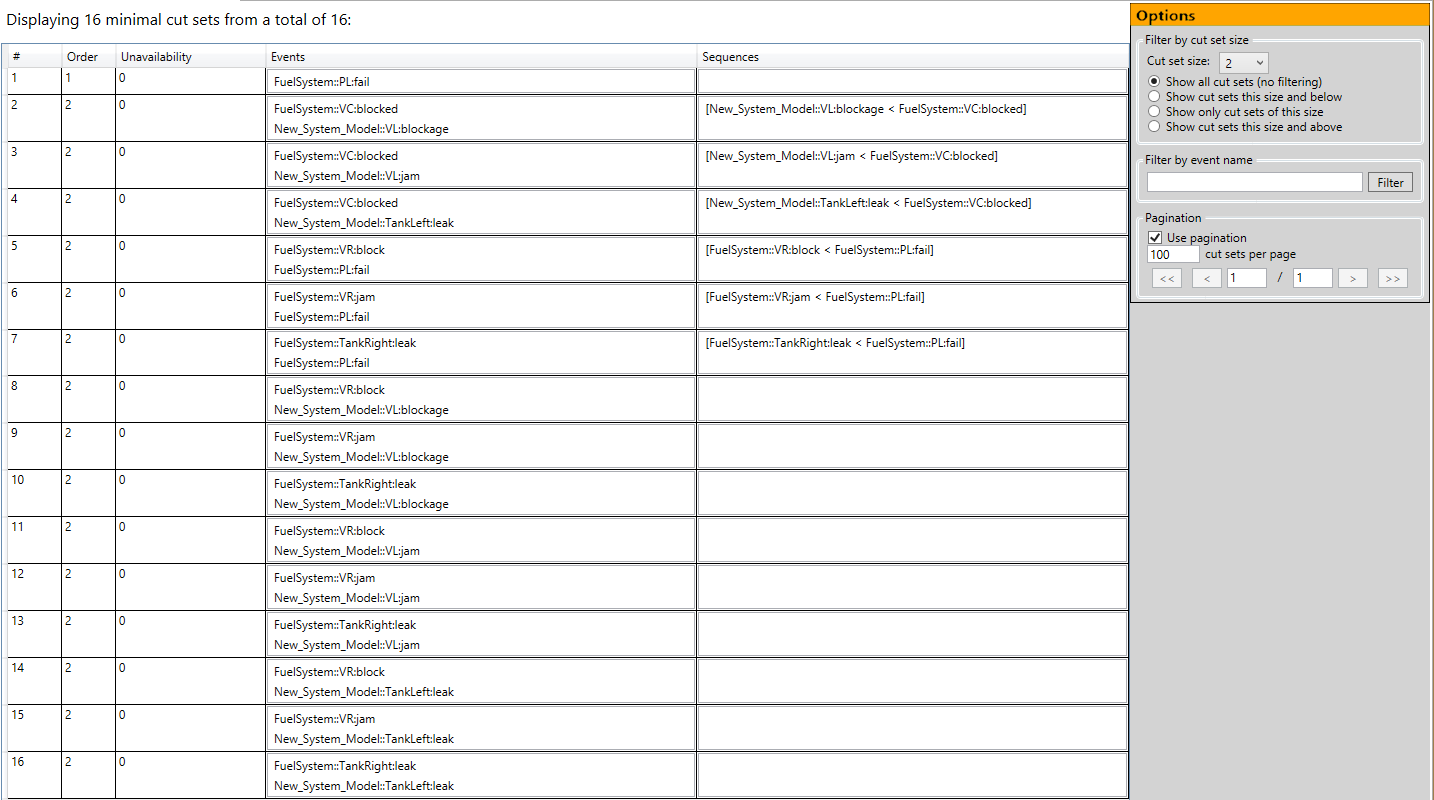This screenshot has height=800, width=1434.
Task: Click New_System_Model::VL:jam event in row 11
Action: (347, 551)
